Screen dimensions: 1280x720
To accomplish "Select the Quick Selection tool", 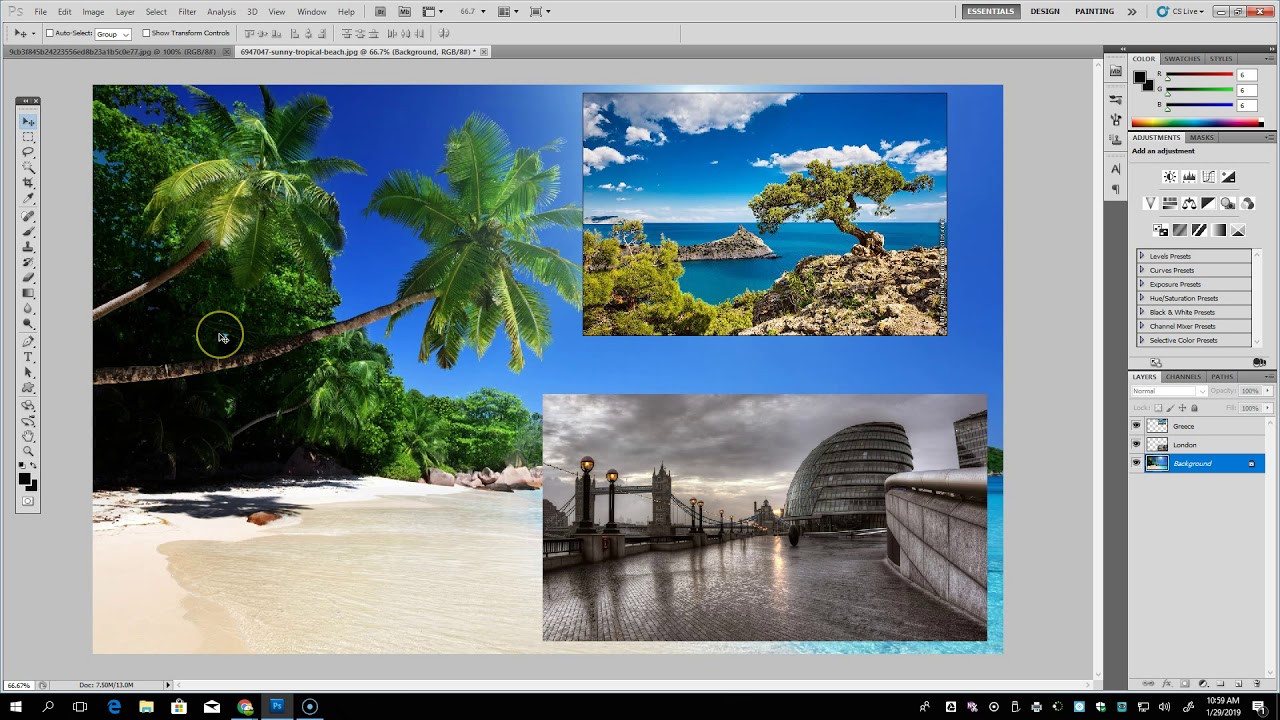I will click(x=28, y=167).
